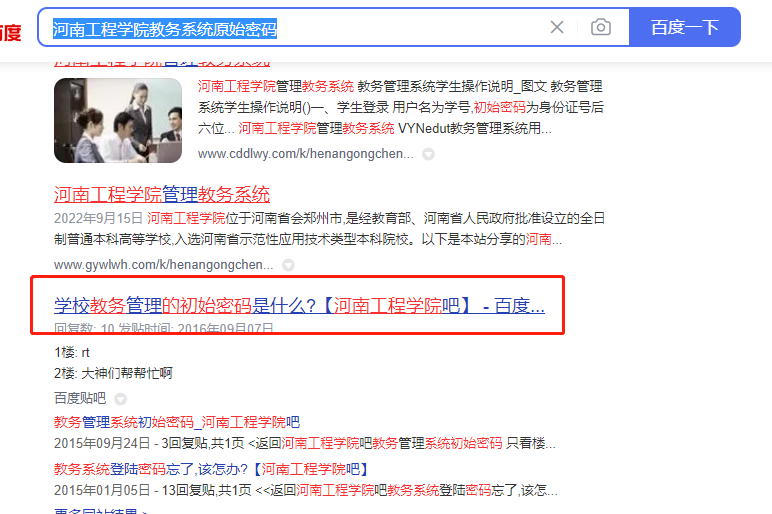Click snippet 2015年01月05日 - 13回复贴
Screen dimensions: 772x514
[306, 490]
